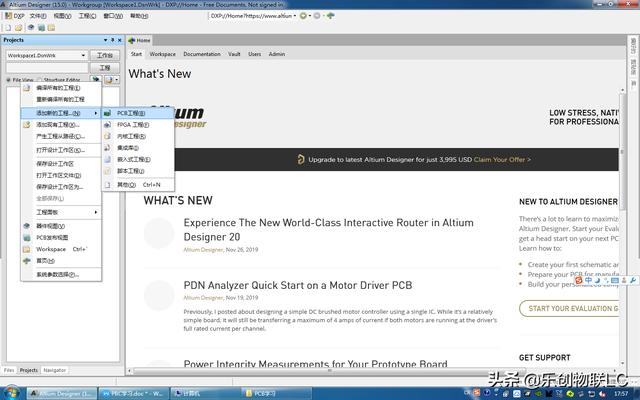Choose 集成库 in the submenu

tap(138, 148)
